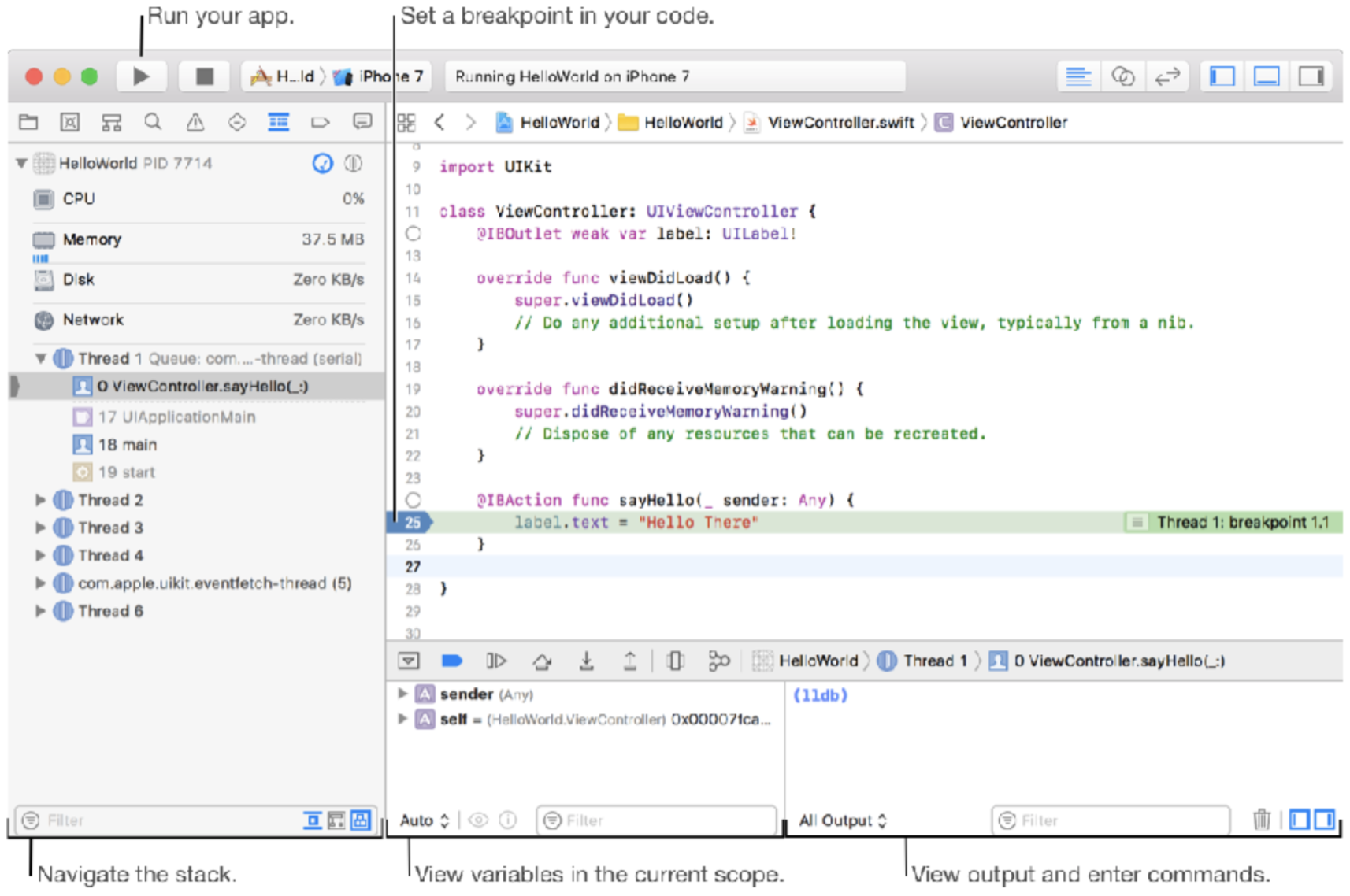This screenshot has width=1350, height=896.
Task: Select the Disk gauge row
Action: tap(198, 280)
